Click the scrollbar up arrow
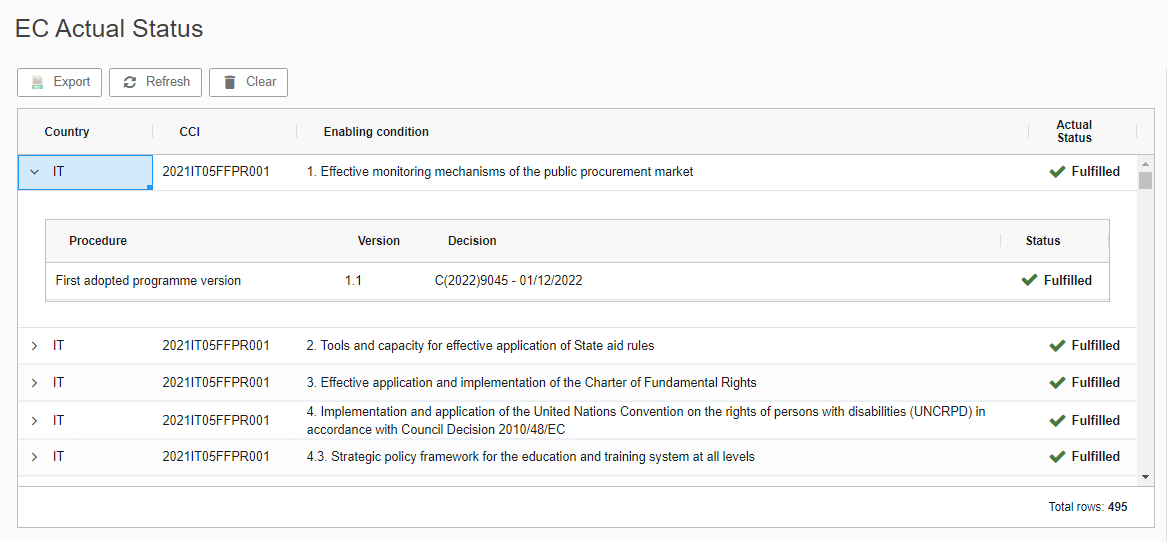The width and height of the screenshot is (1167, 542). [1145, 163]
